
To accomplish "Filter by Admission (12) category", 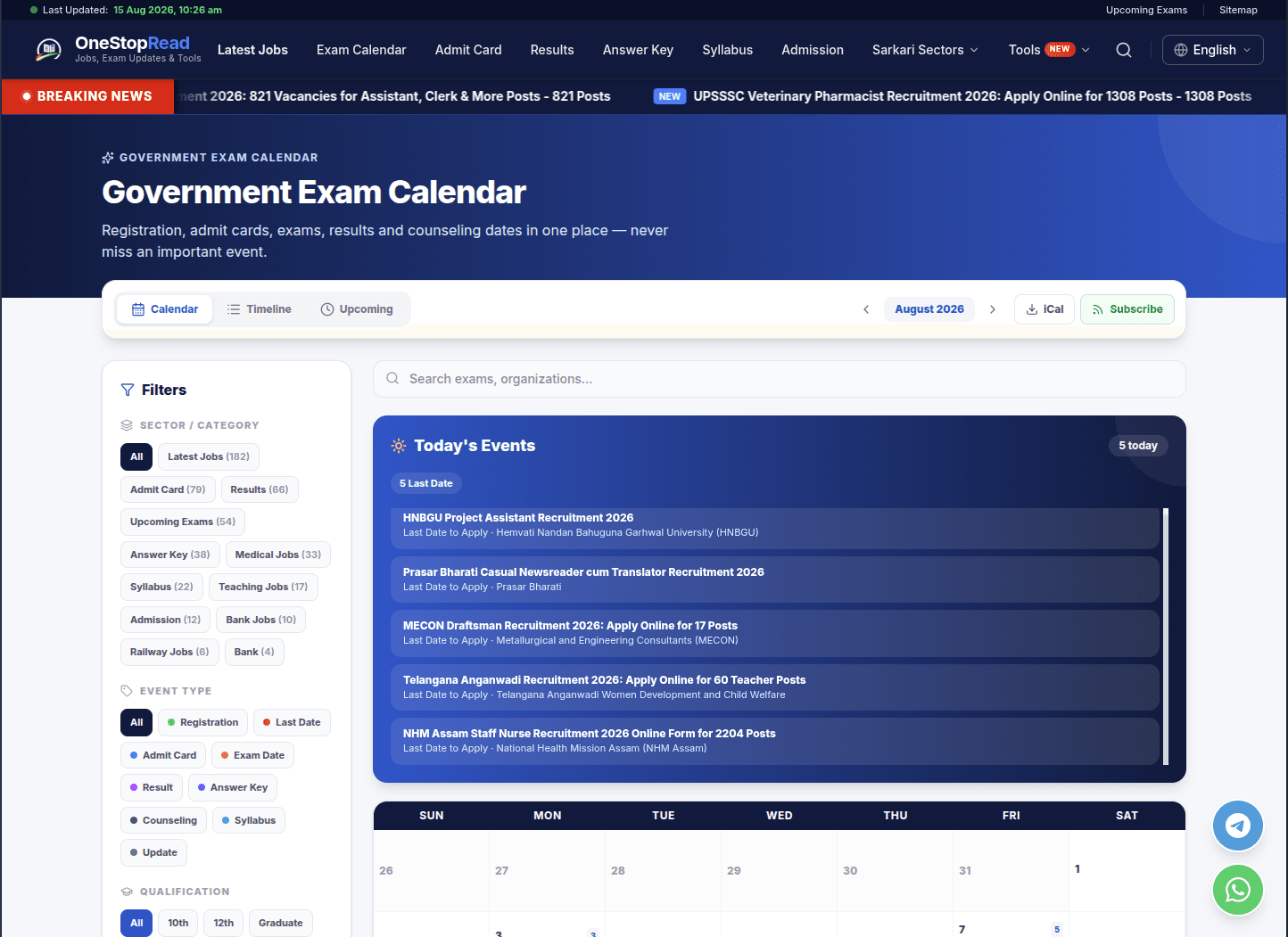I will click(166, 620).
